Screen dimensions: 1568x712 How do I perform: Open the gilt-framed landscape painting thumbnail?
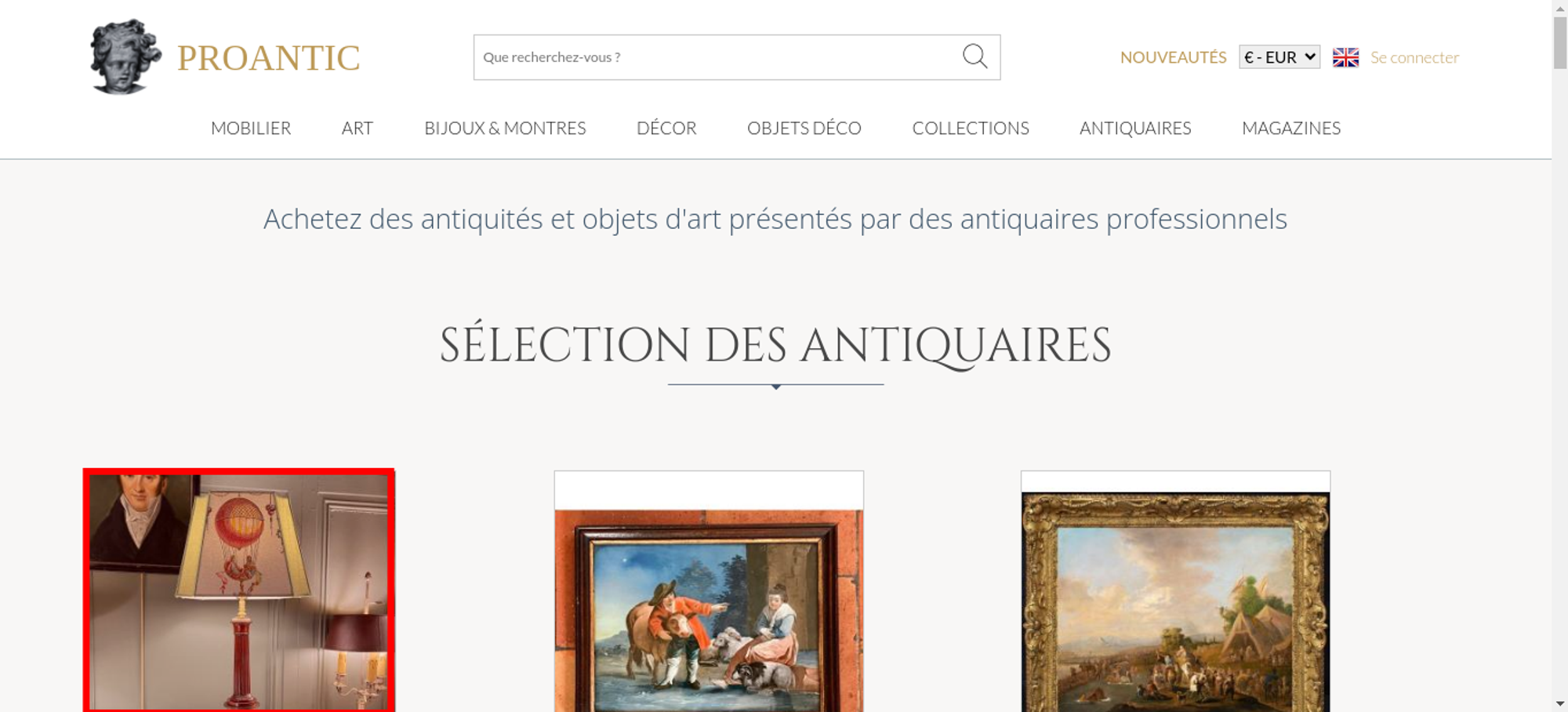click(x=1175, y=601)
